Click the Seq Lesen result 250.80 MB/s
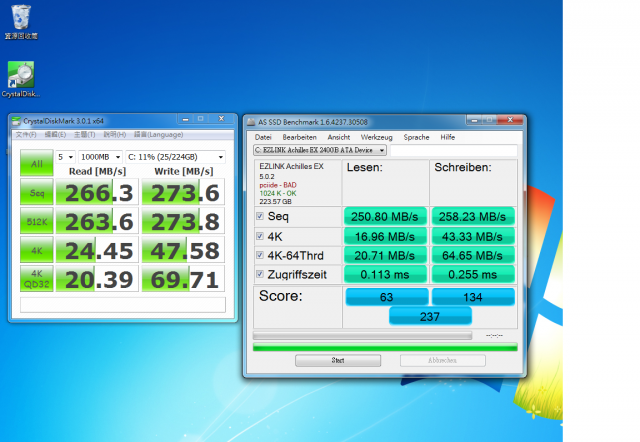 [x=385, y=216]
